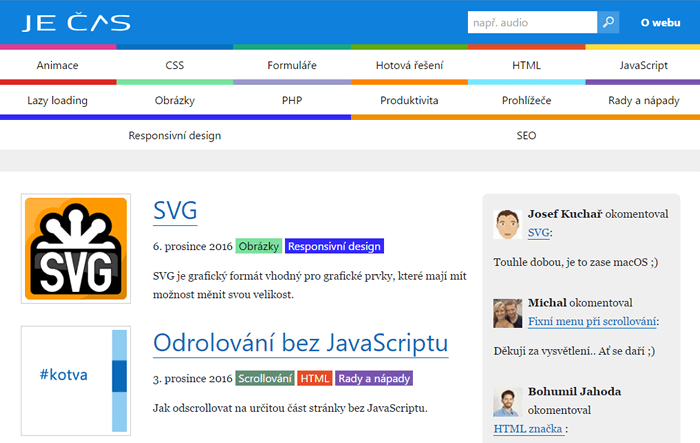Click Michal's commenter avatar

[507, 313]
